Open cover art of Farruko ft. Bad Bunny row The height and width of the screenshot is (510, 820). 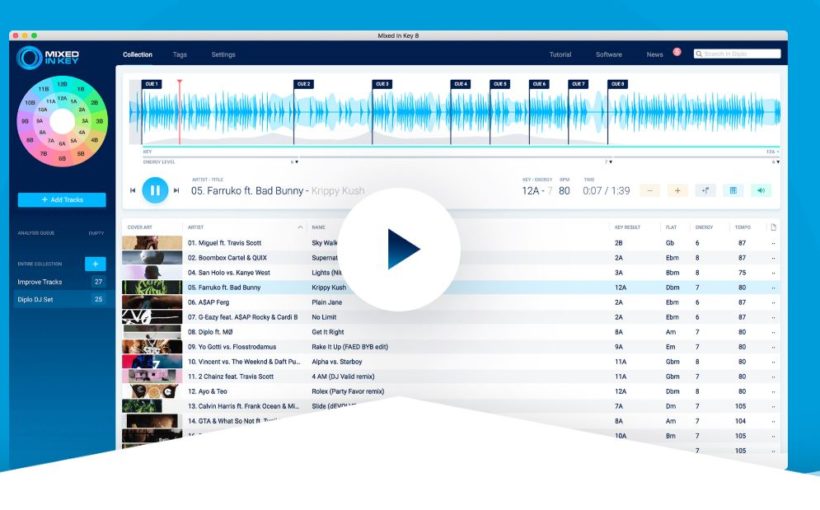tap(152, 287)
